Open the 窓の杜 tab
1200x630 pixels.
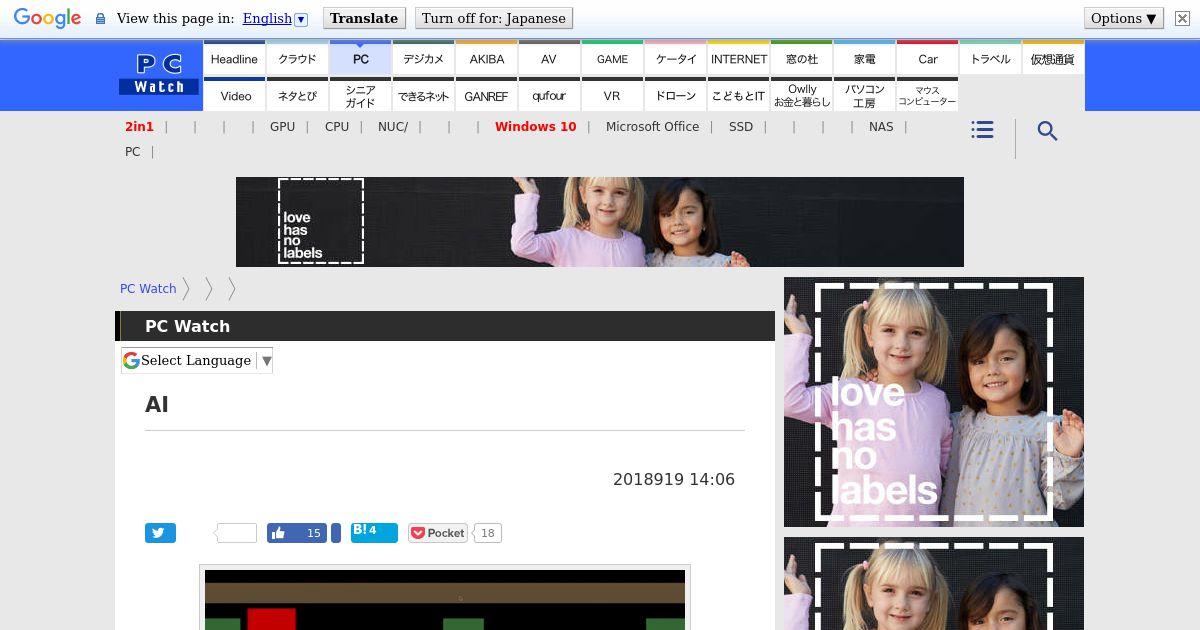point(801,59)
